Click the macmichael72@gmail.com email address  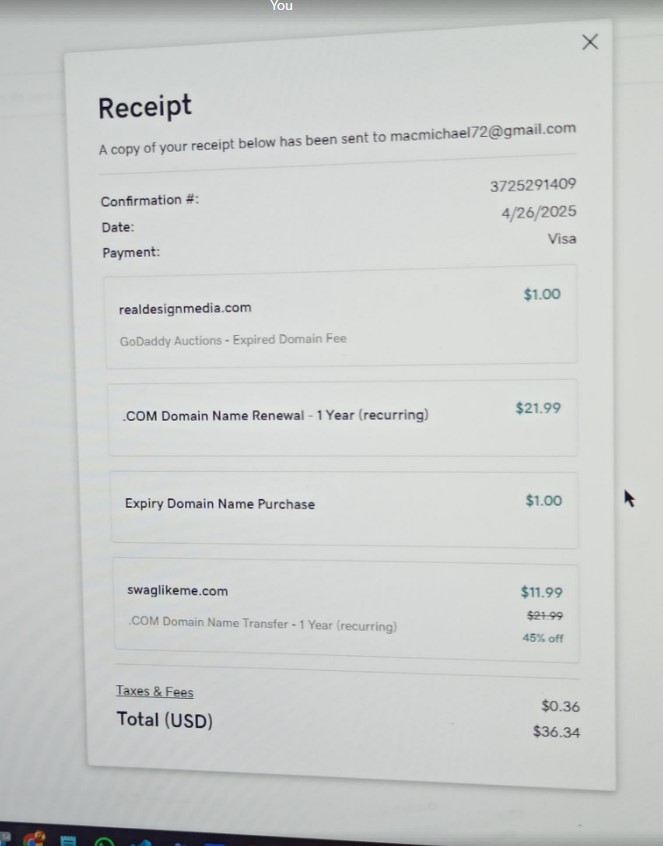483,131
